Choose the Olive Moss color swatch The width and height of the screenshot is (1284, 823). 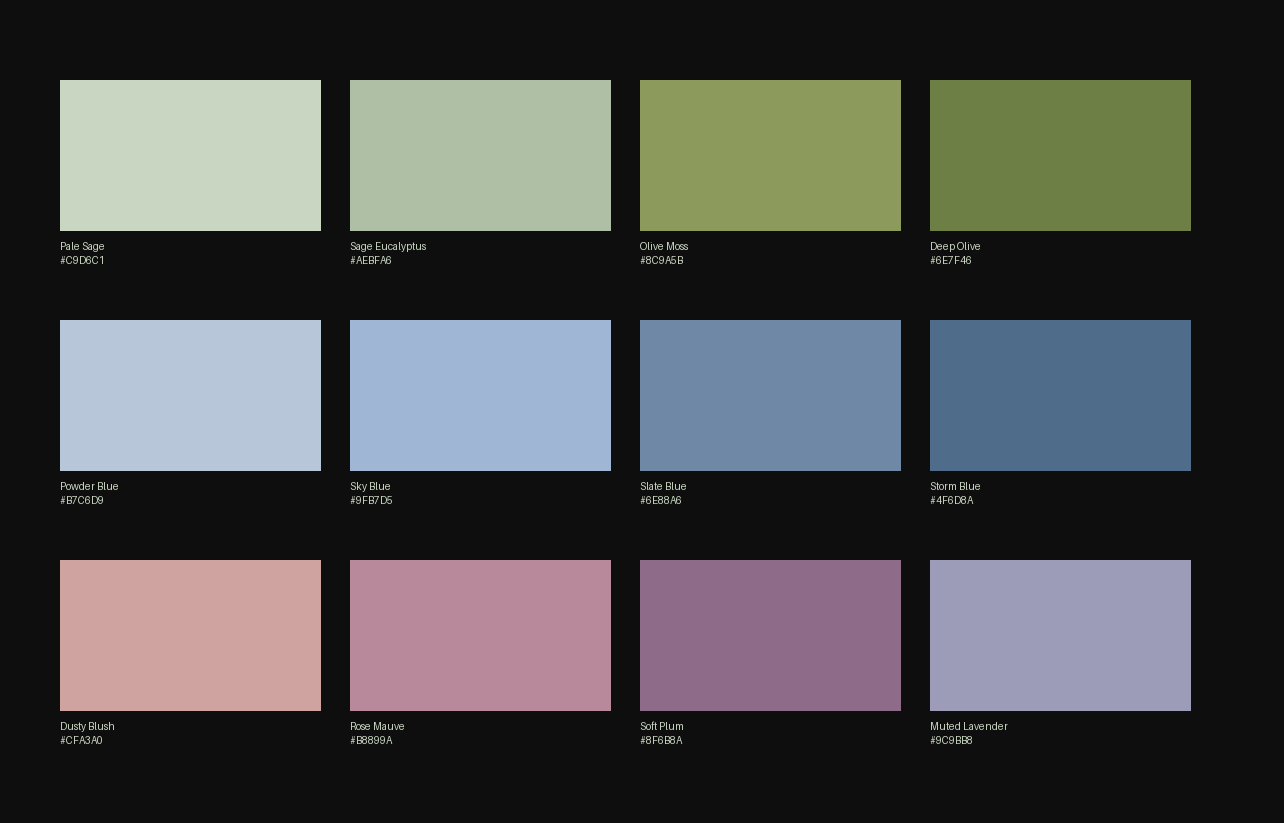click(x=770, y=155)
